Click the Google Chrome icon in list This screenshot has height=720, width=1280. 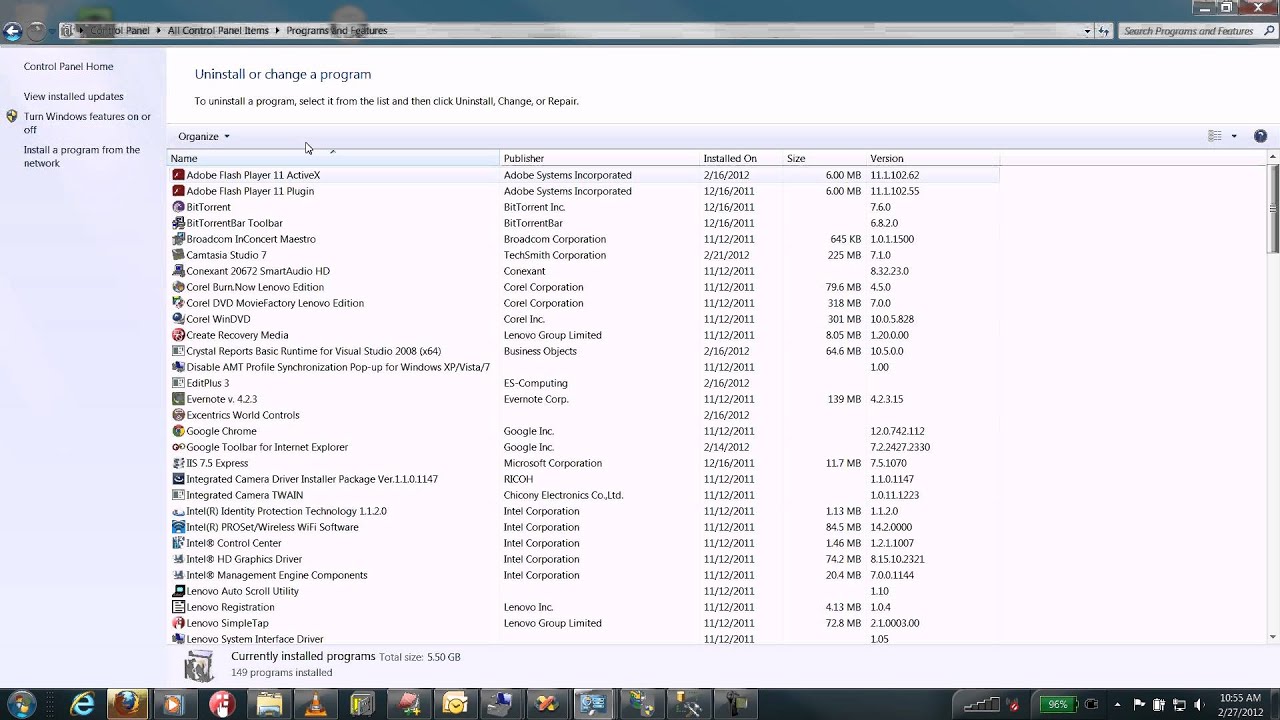178,431
